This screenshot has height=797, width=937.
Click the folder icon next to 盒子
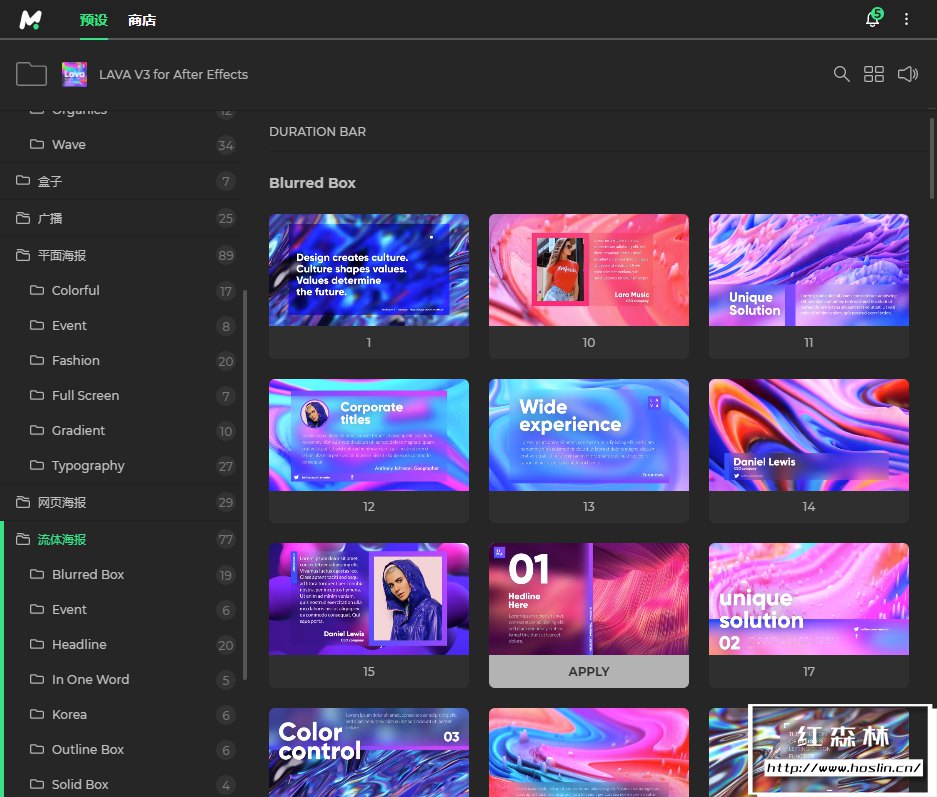point(23,180)
